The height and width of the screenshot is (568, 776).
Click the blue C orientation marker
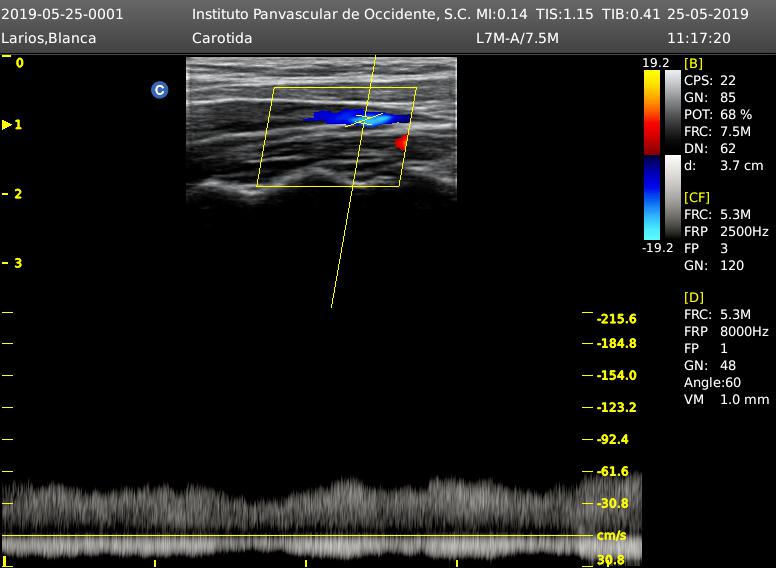pos(159,90)
